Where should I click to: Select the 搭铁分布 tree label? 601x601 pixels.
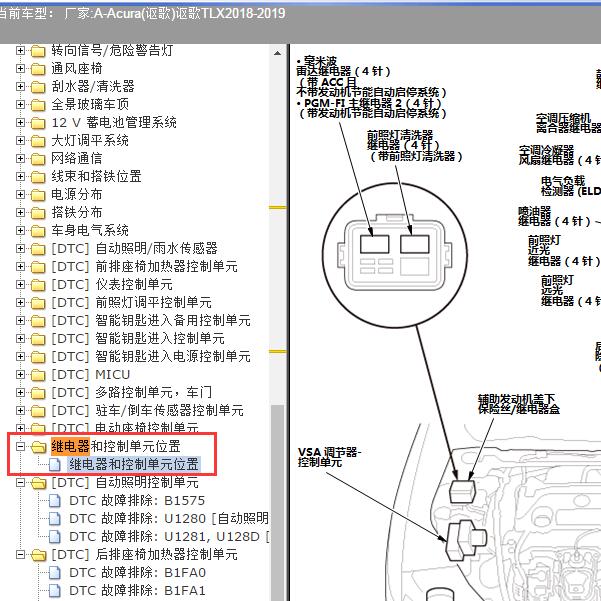(x=77, y=213)
